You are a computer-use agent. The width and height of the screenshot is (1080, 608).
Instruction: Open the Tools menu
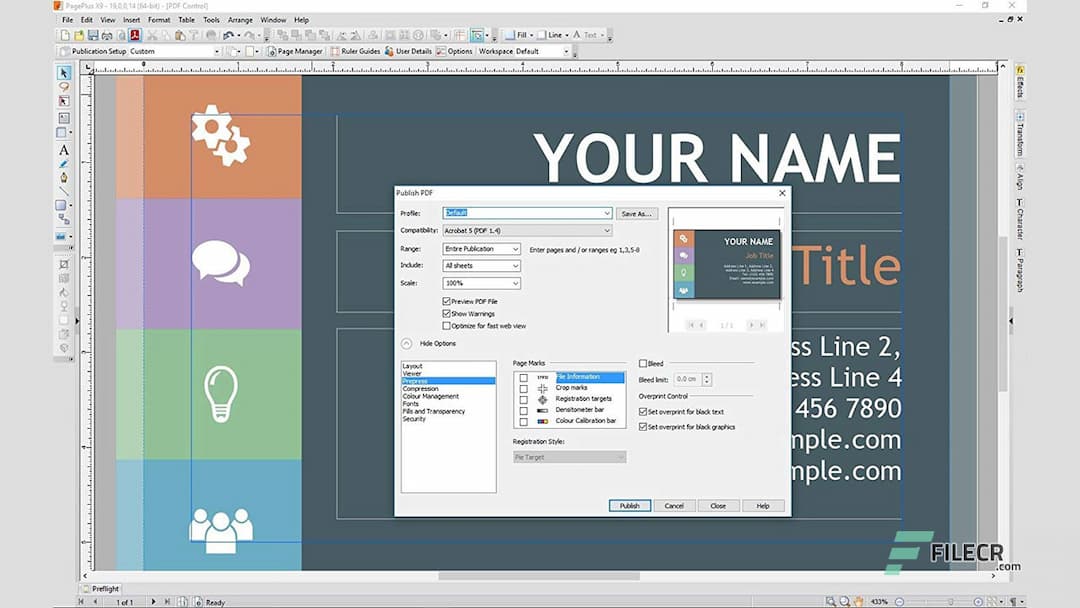(x=211, y=19)
